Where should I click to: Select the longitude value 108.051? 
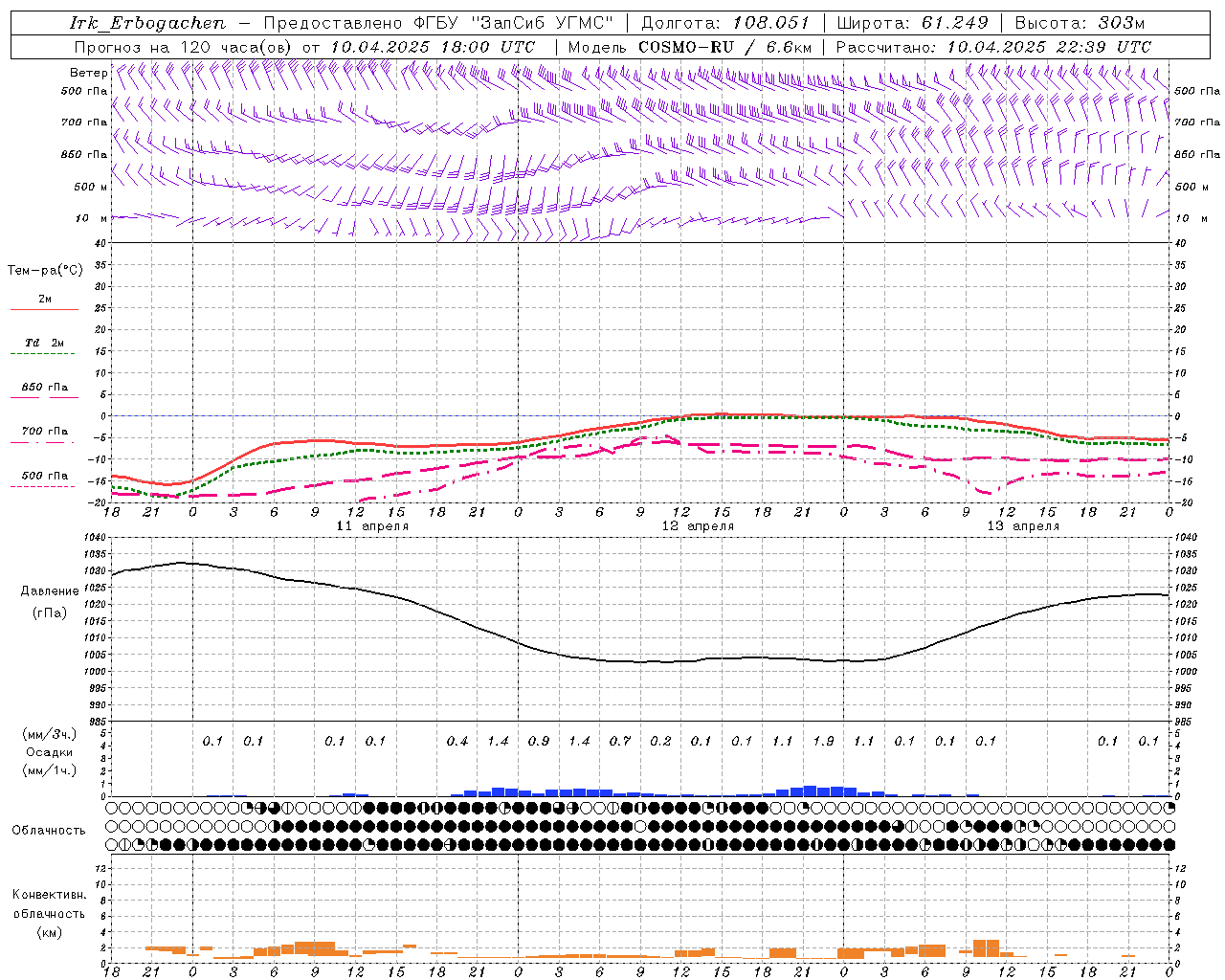click(771, 23)
